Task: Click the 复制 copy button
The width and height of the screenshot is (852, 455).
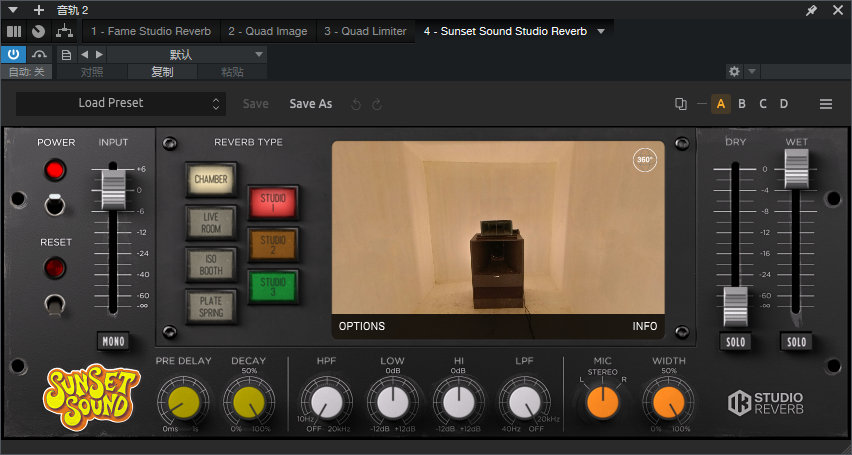Action: pyautogui.click(x=162, y=72)
